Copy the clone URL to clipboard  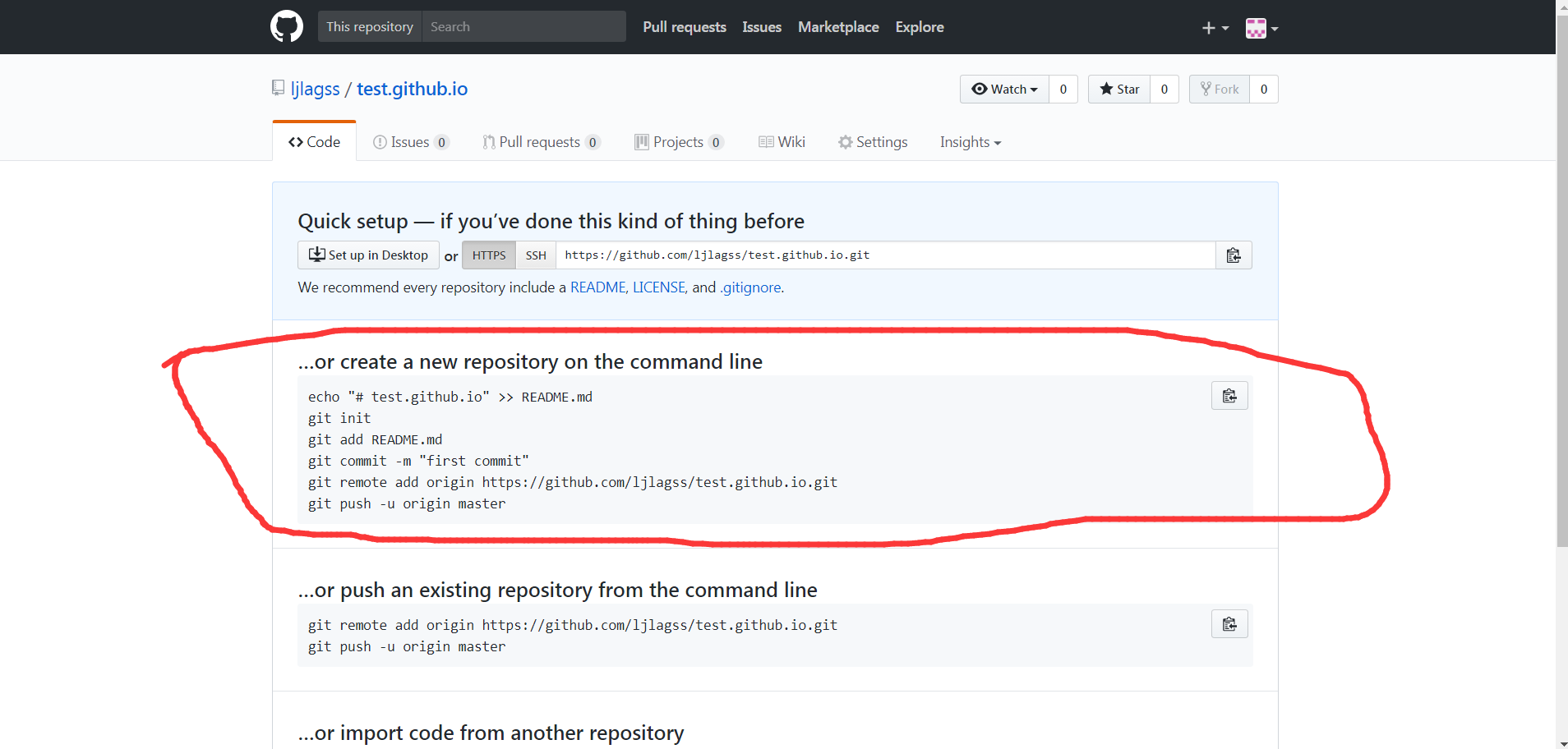click(1234, 255)
